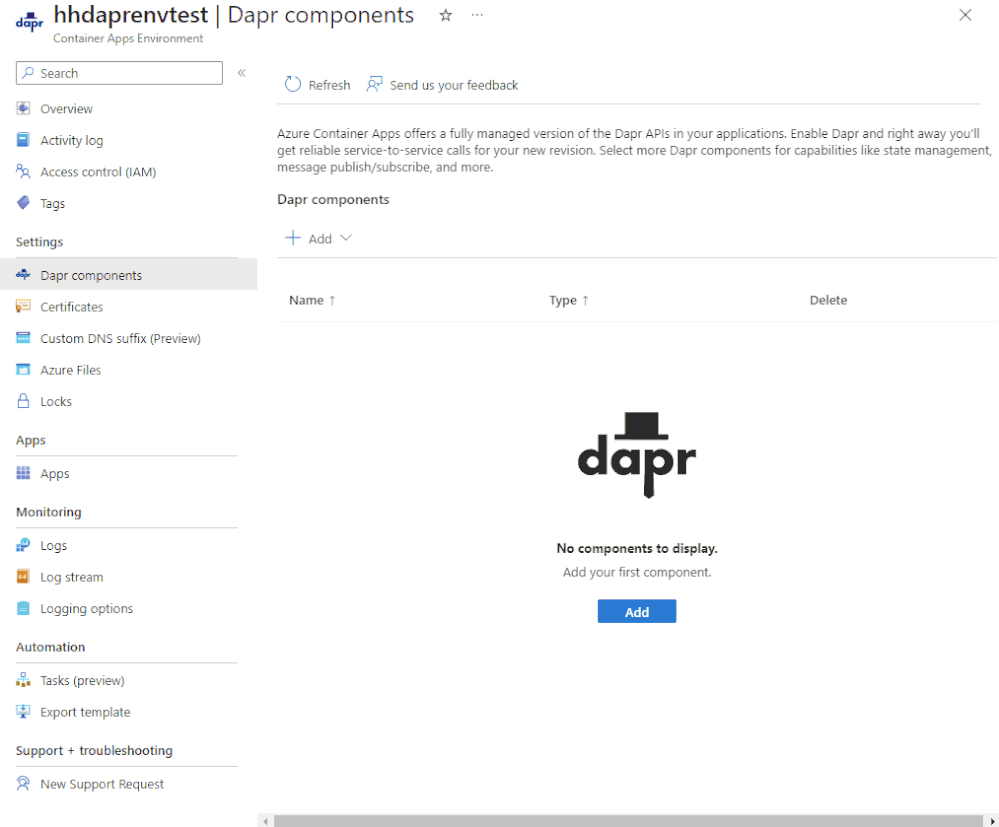Viewport: 999px width, 827px height.
Task: Close the Dapr components blade
Action: tap(965, 15)
